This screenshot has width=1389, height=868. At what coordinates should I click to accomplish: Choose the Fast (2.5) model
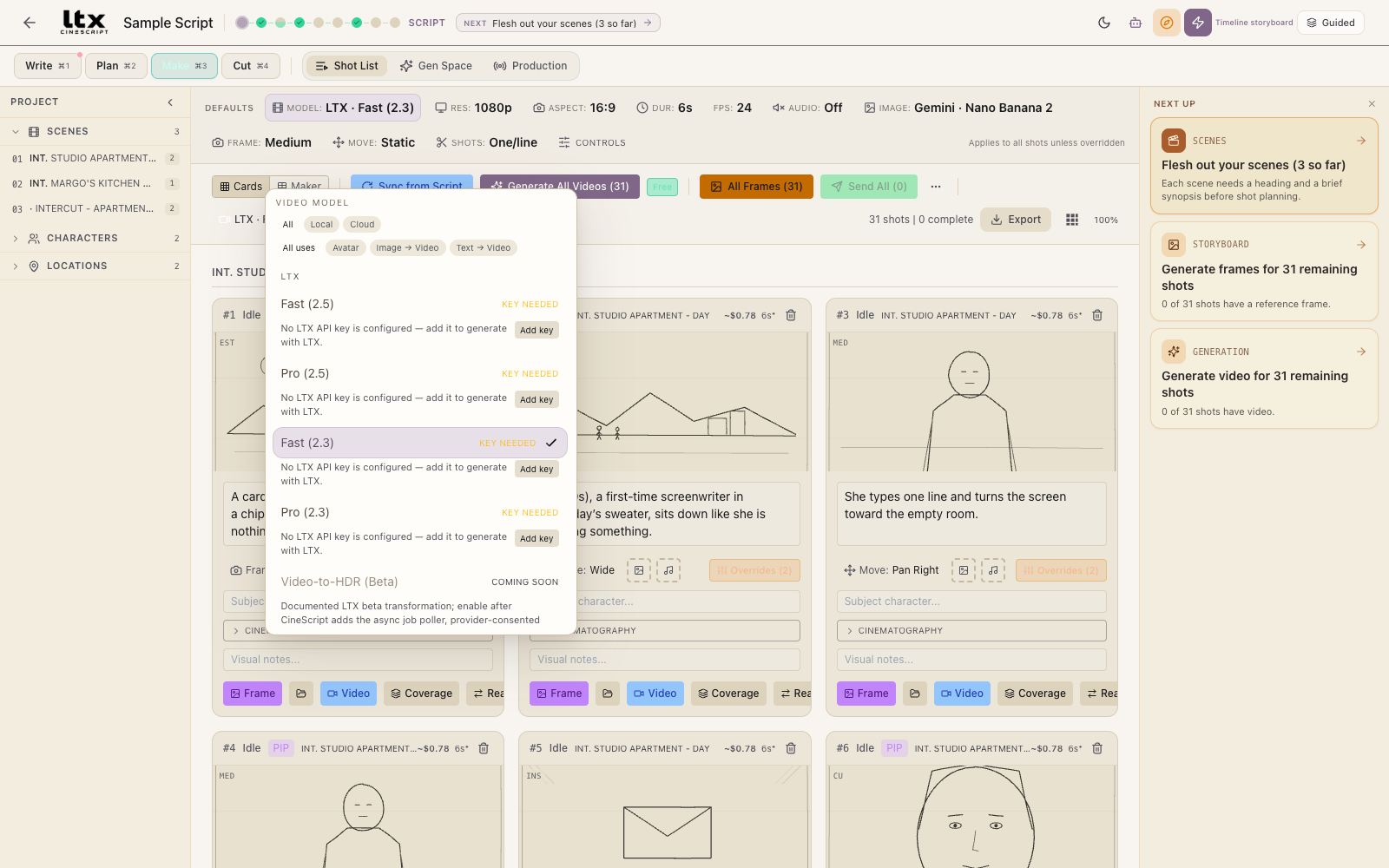pyautogui.click(x=420, y=304)
